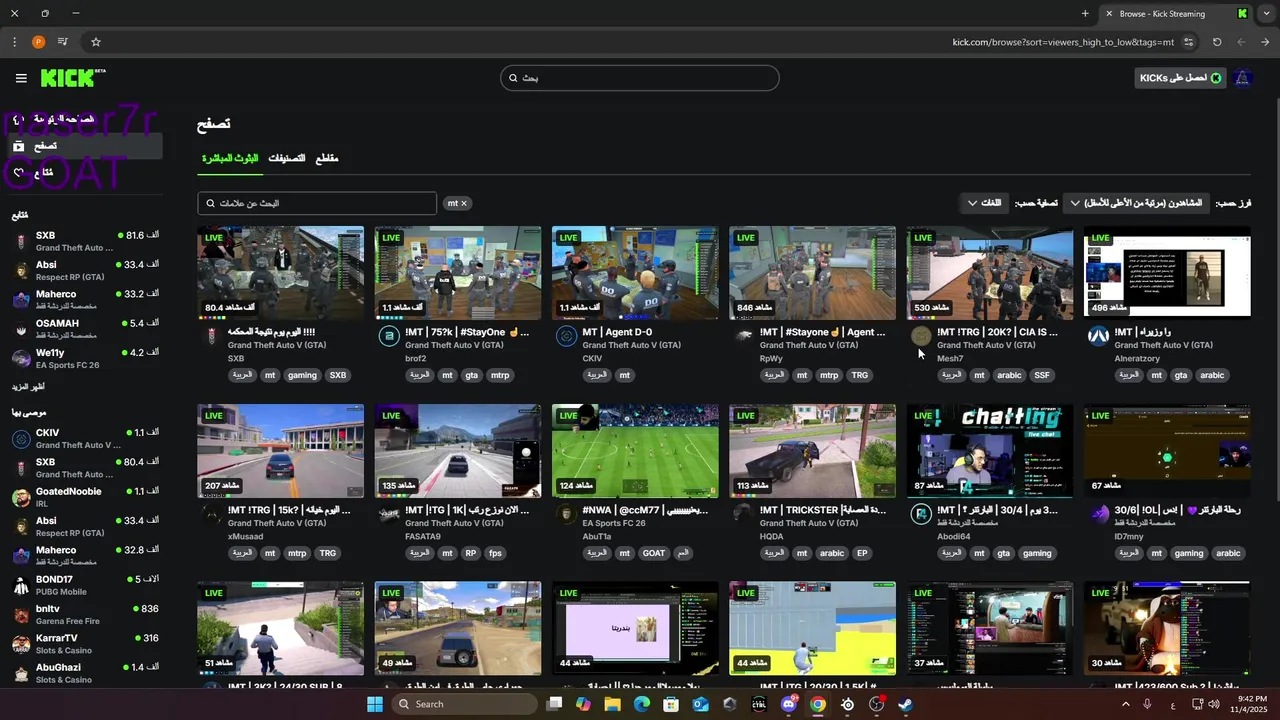
Task: Click the SXB avatar on stream card
Action: click(x=210, y=336)
